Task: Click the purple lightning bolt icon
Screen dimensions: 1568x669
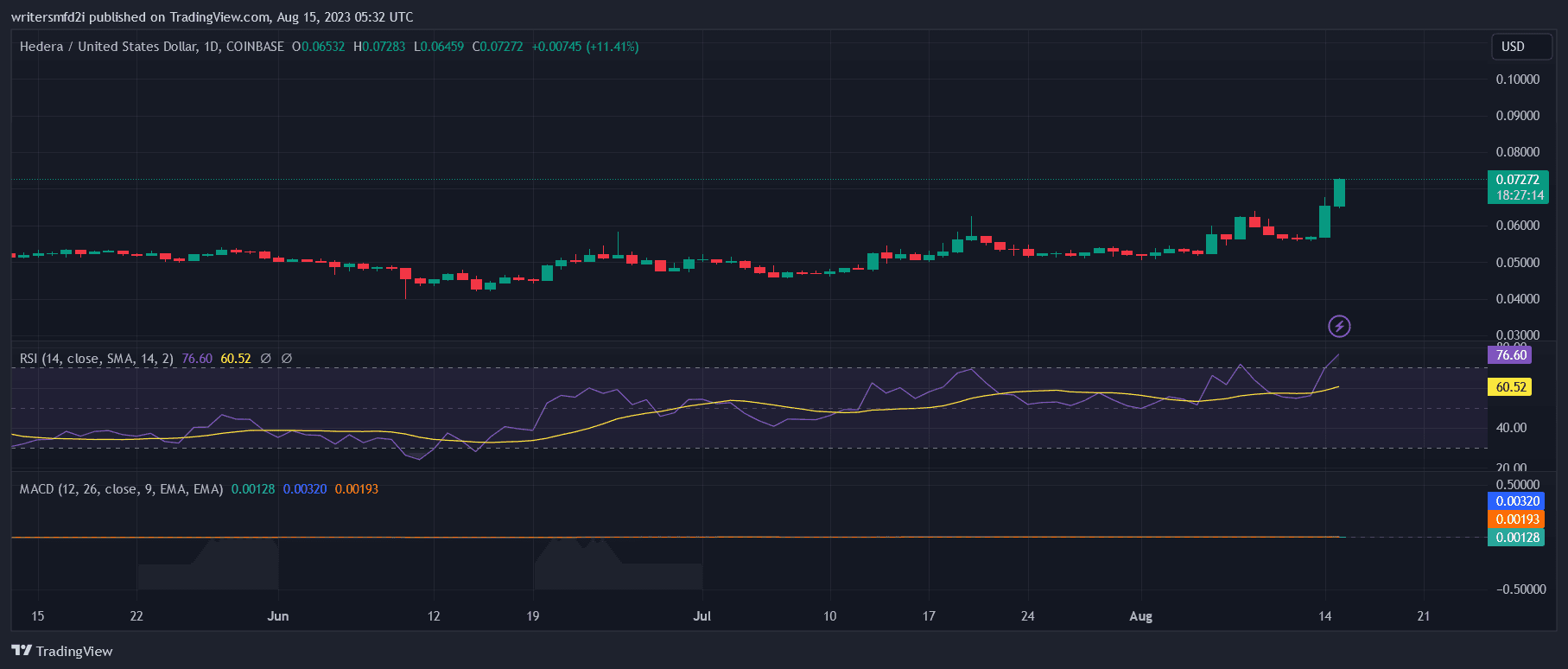Action: (1339, 326)
